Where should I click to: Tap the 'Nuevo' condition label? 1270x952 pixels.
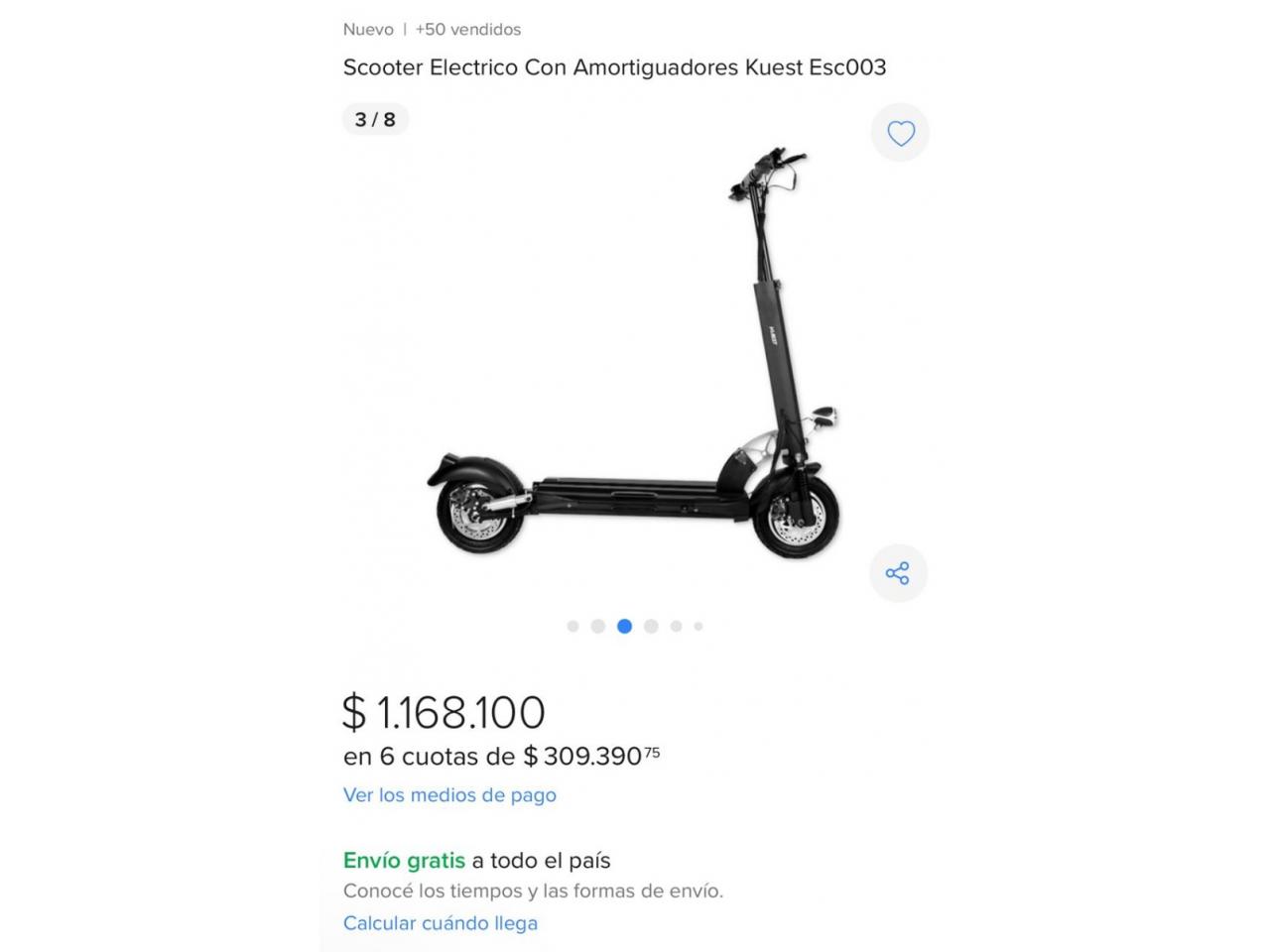[368, 30]
